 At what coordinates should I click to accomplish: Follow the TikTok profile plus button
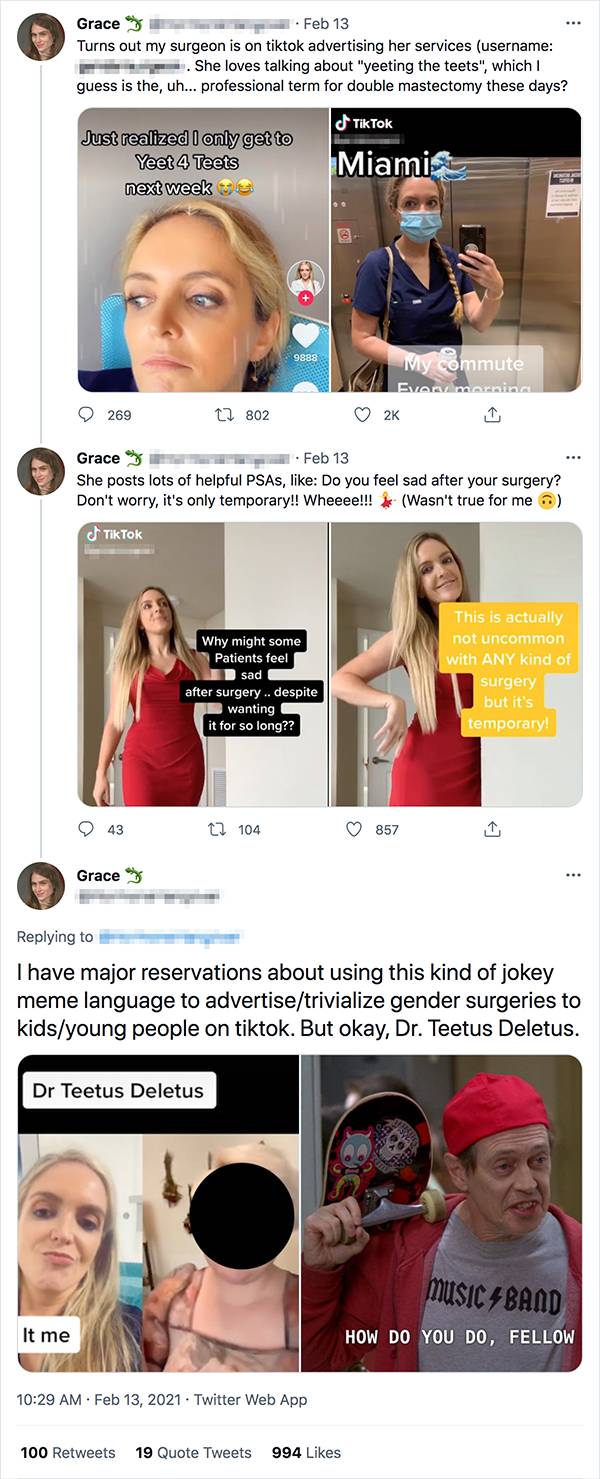(x=306, y=297)
